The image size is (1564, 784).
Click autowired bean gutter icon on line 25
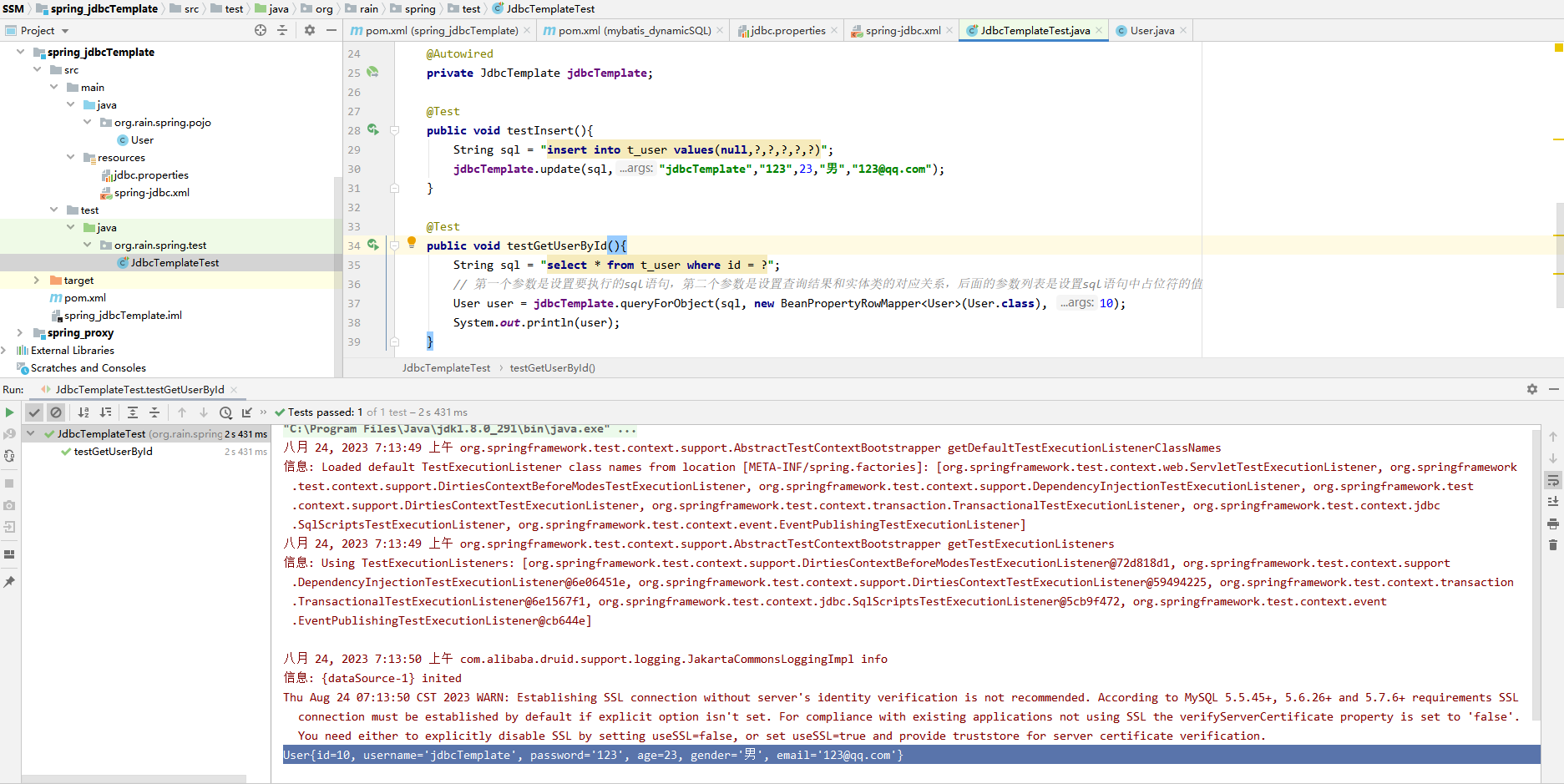[x=372, y=73]
